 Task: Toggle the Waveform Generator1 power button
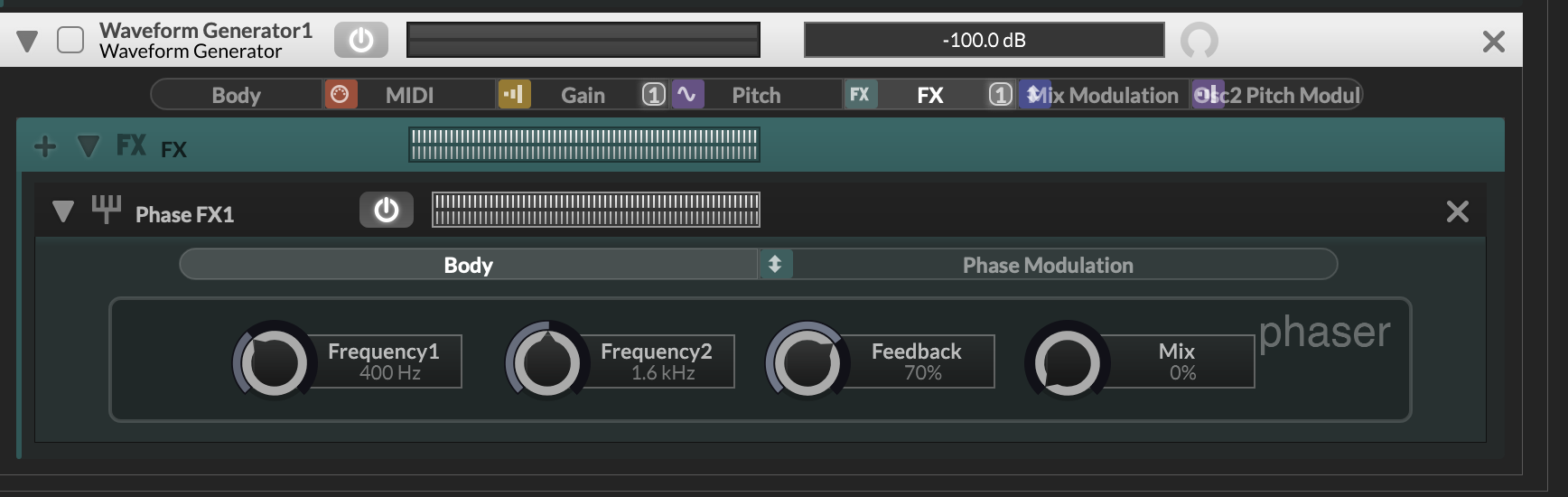point(360,41)
